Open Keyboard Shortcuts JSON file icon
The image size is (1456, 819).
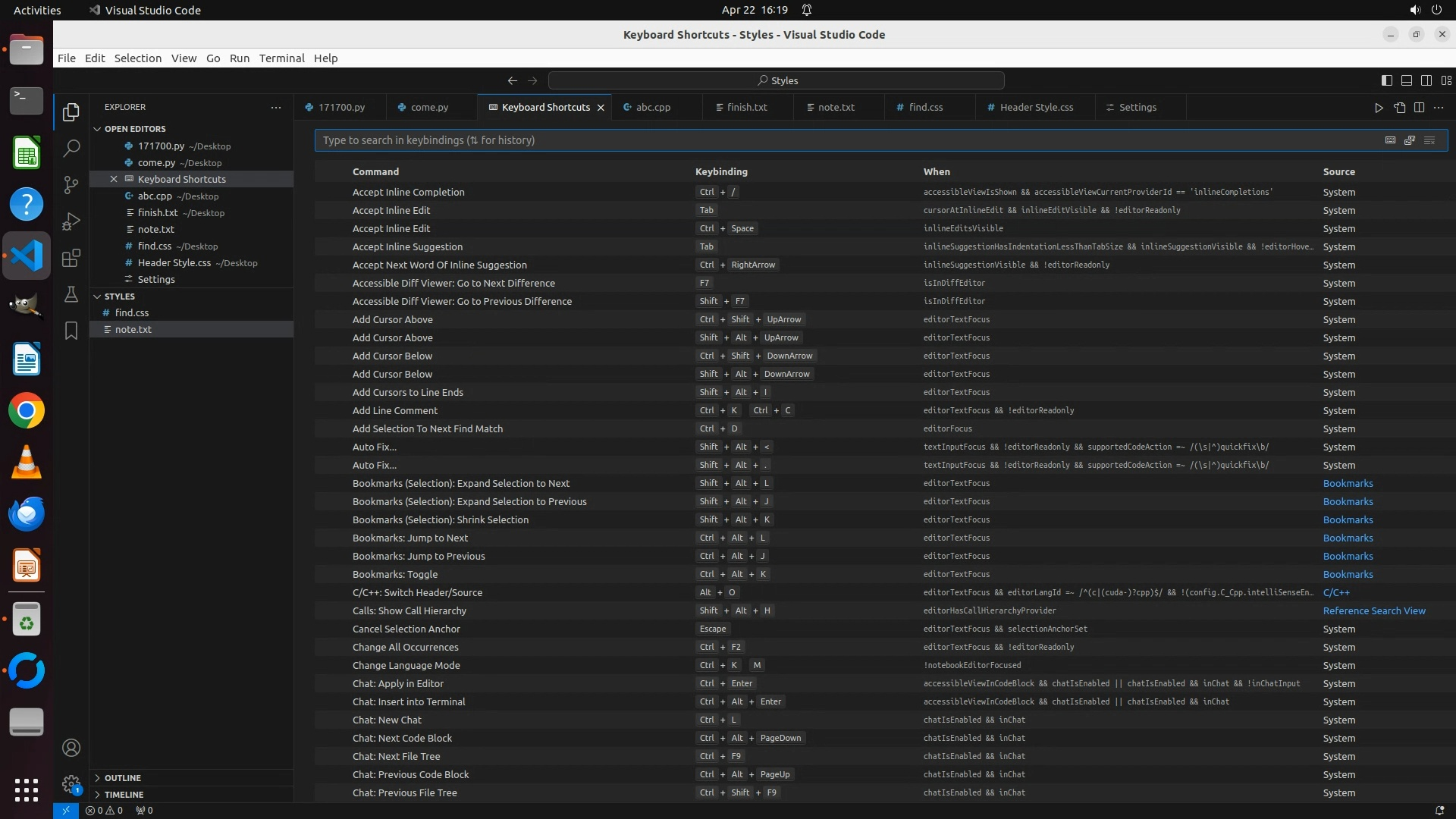pyautogui.click(x=1399, y=108)
